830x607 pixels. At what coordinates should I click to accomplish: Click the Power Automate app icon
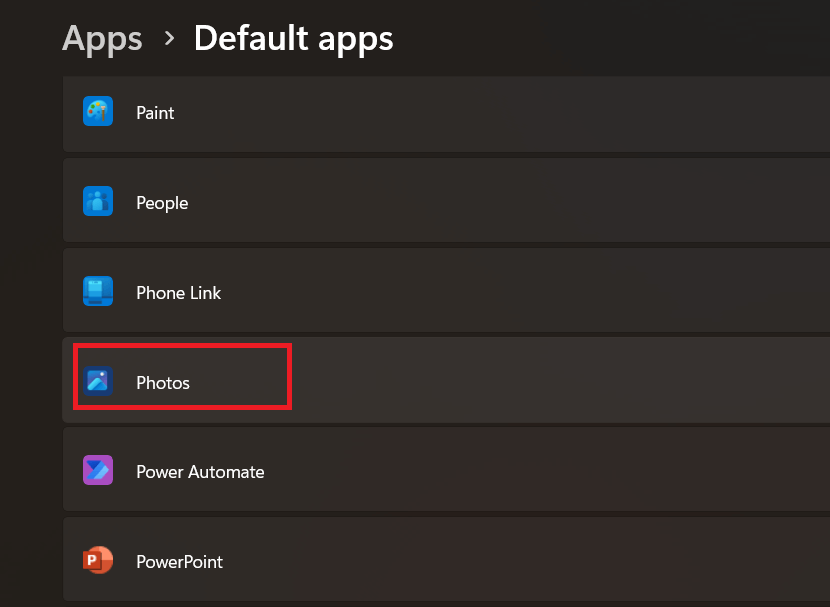[x=98, y=471]
